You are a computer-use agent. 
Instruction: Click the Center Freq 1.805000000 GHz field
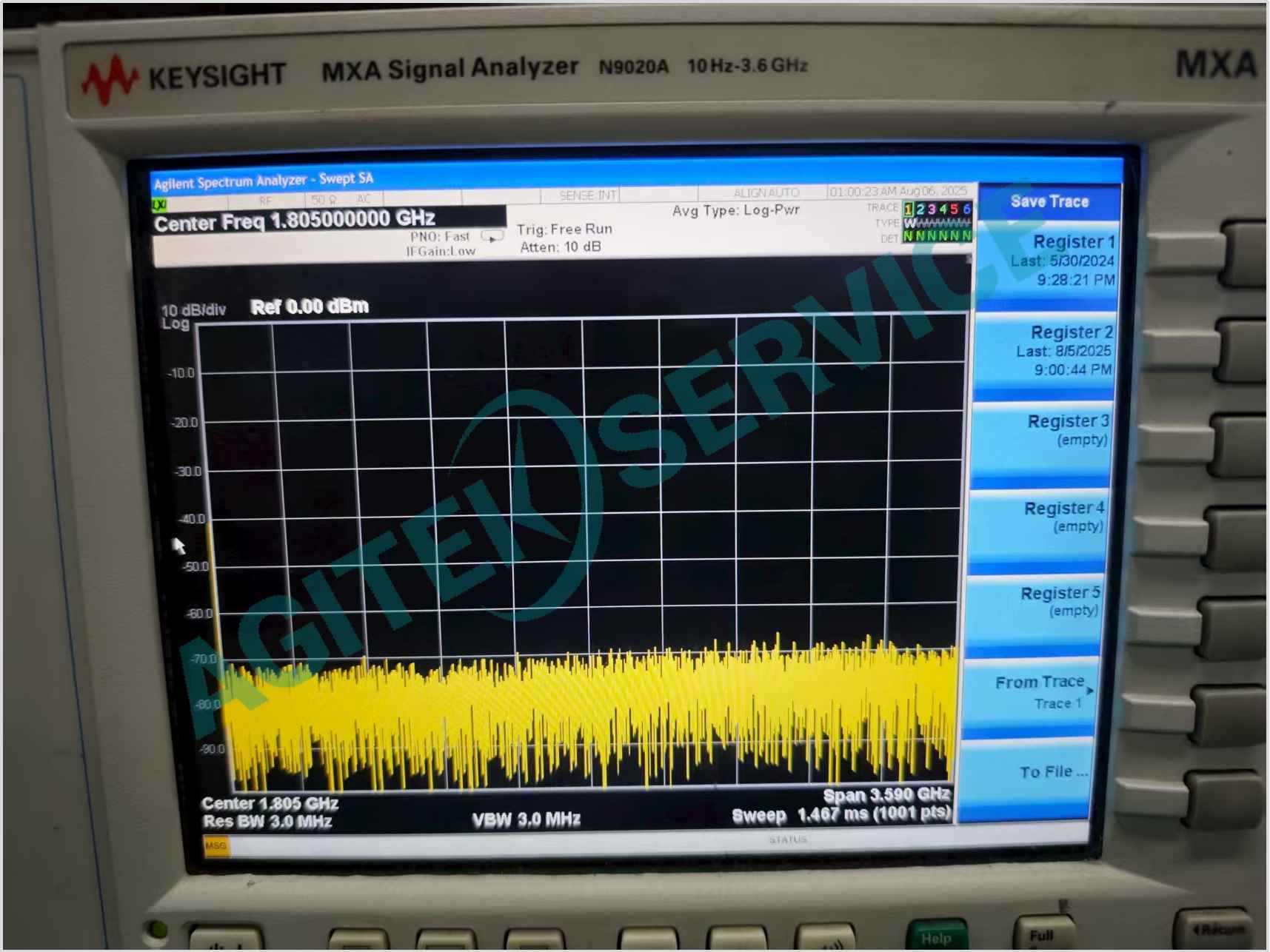tap(329, 220)
